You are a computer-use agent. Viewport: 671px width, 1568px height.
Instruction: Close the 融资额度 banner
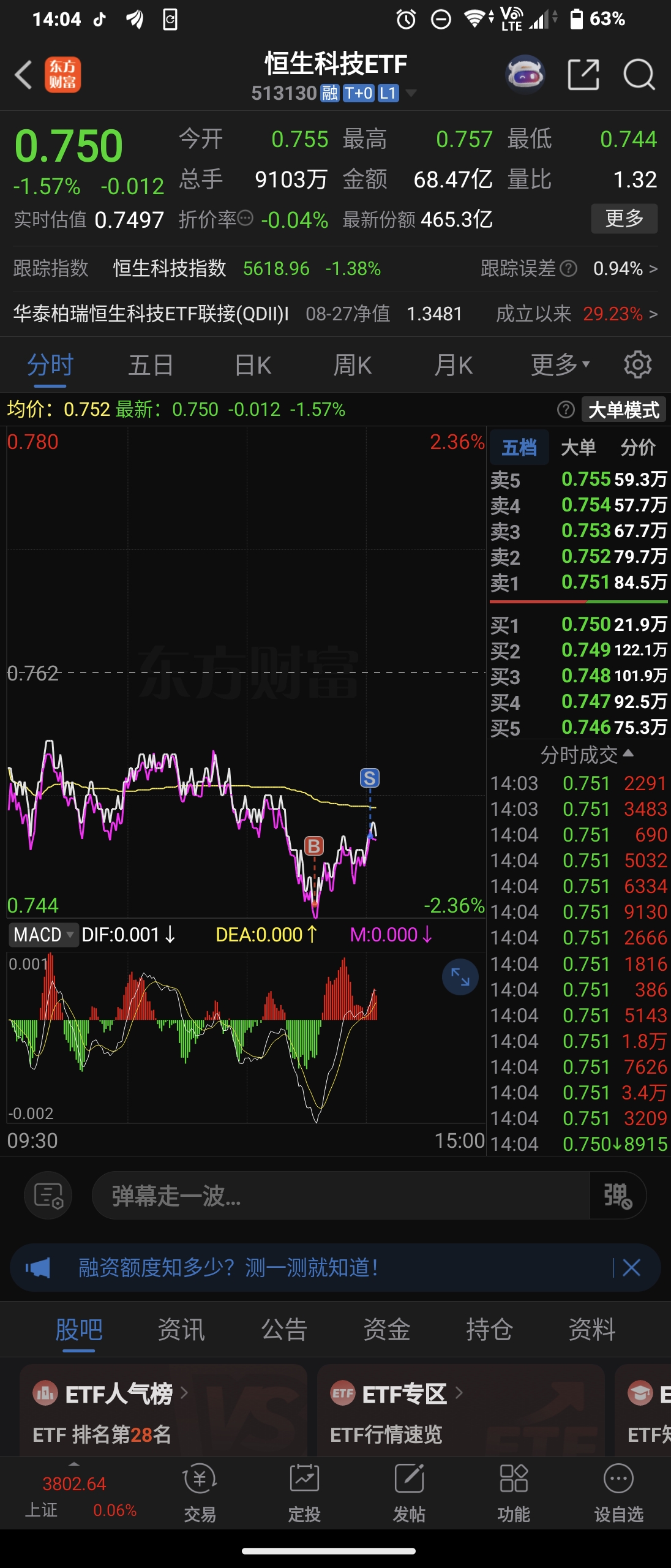(631, 1268)
